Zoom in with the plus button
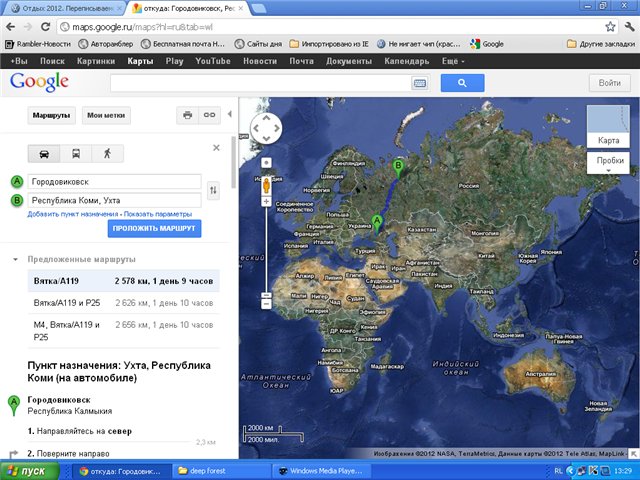Image resolution: width=640 pixels, height=480 pixels. click(x=266, y=201)
